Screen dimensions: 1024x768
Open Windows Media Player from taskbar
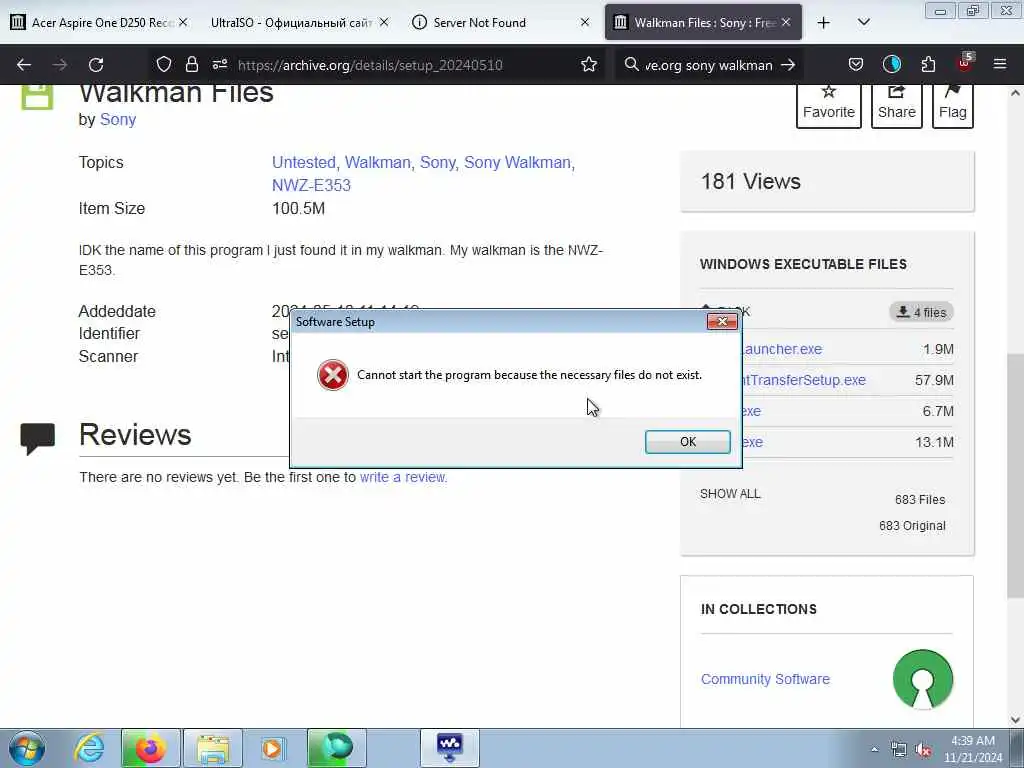(x=272, y=748)
